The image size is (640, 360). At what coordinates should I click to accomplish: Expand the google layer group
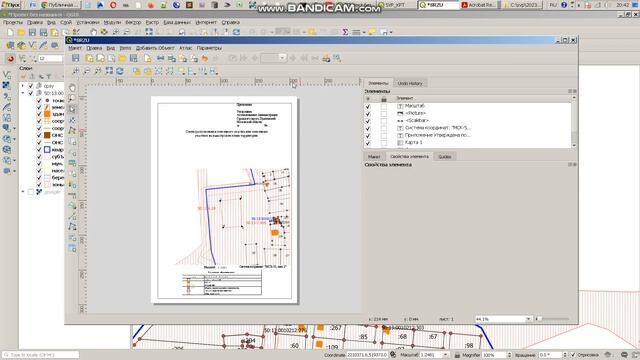pyautogui.click(x=23, y=192)
